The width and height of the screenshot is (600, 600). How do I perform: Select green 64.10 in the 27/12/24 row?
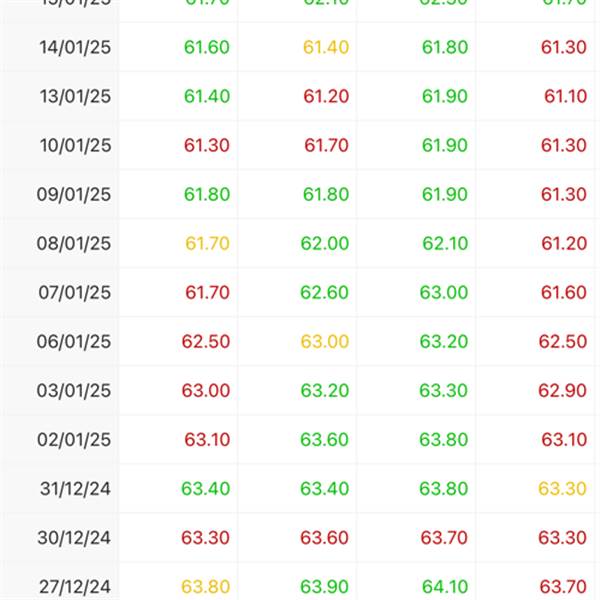click(444, 587)
